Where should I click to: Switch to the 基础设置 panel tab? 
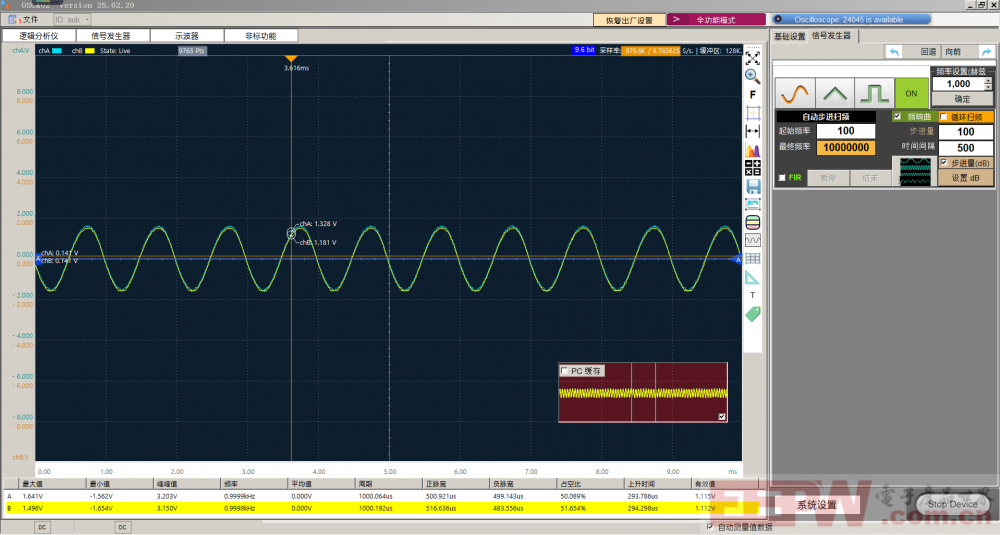click(790, 36)
